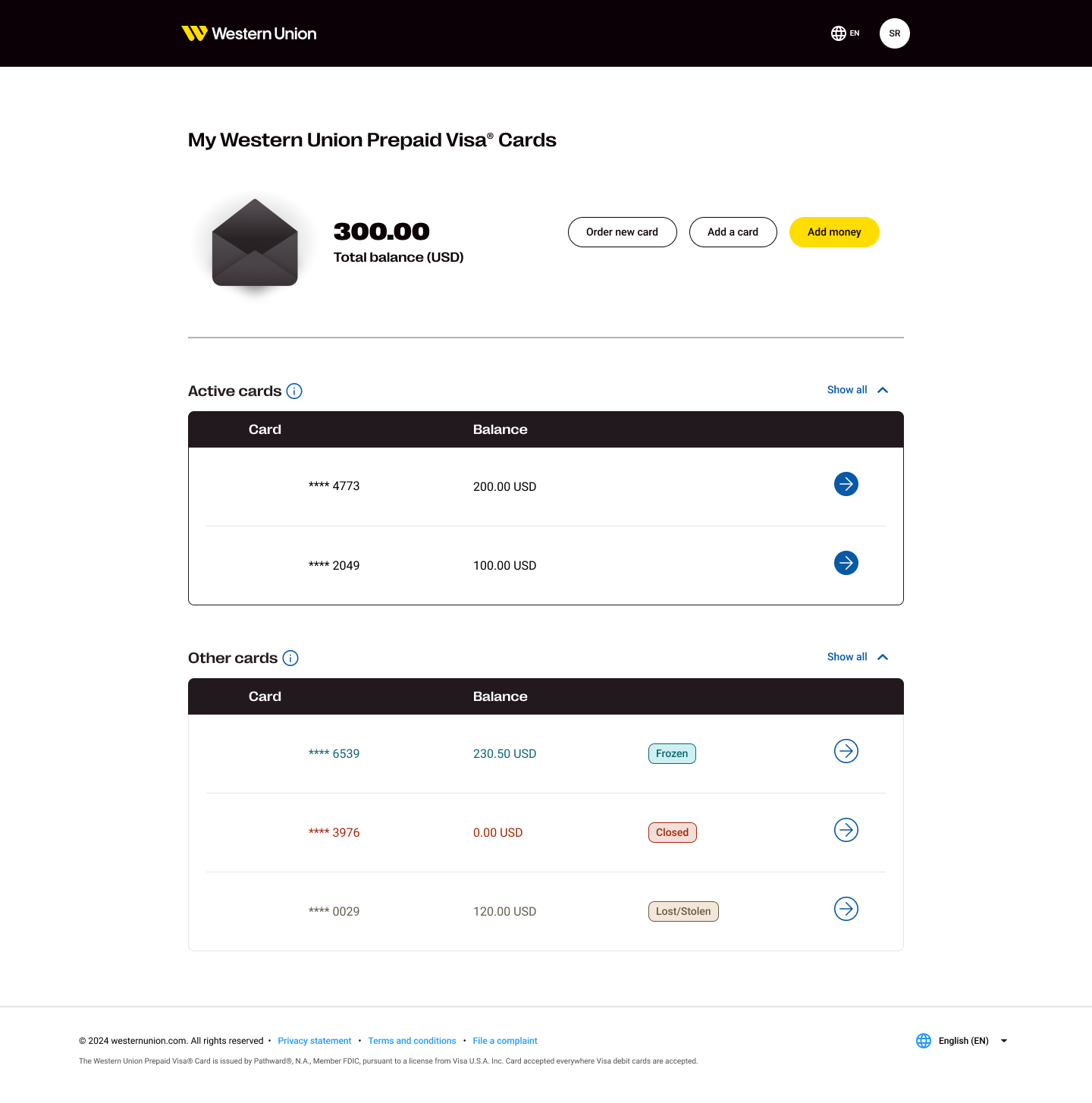This screenshot has height=1103, width=1092.
Task: Click the 0.00 USD balance
Action: pos(498,833)
